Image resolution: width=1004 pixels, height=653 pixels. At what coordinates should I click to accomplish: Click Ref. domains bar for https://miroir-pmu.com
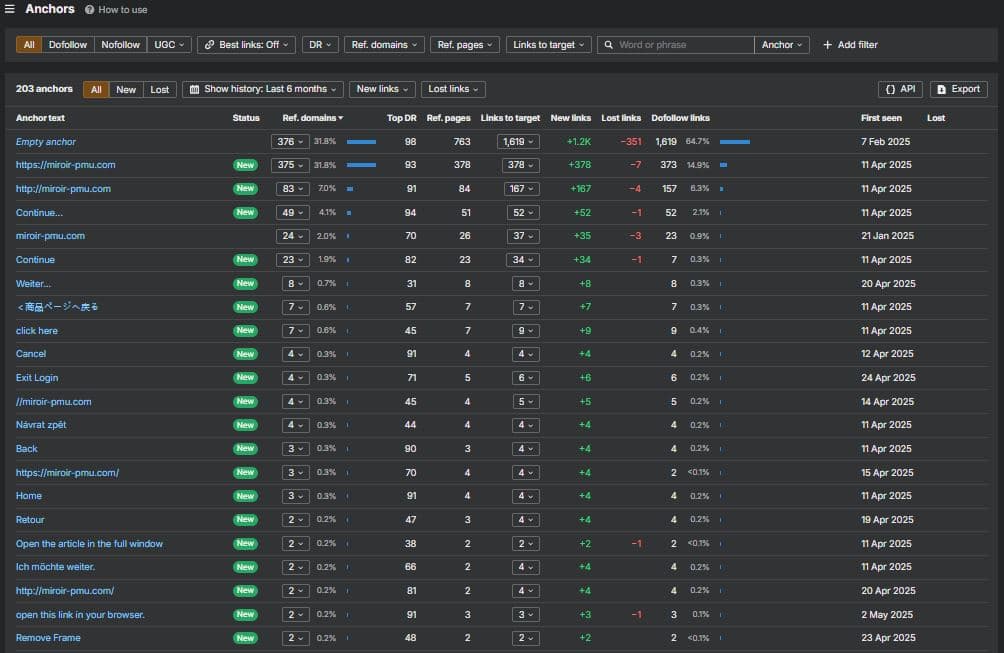pos(361,165)
